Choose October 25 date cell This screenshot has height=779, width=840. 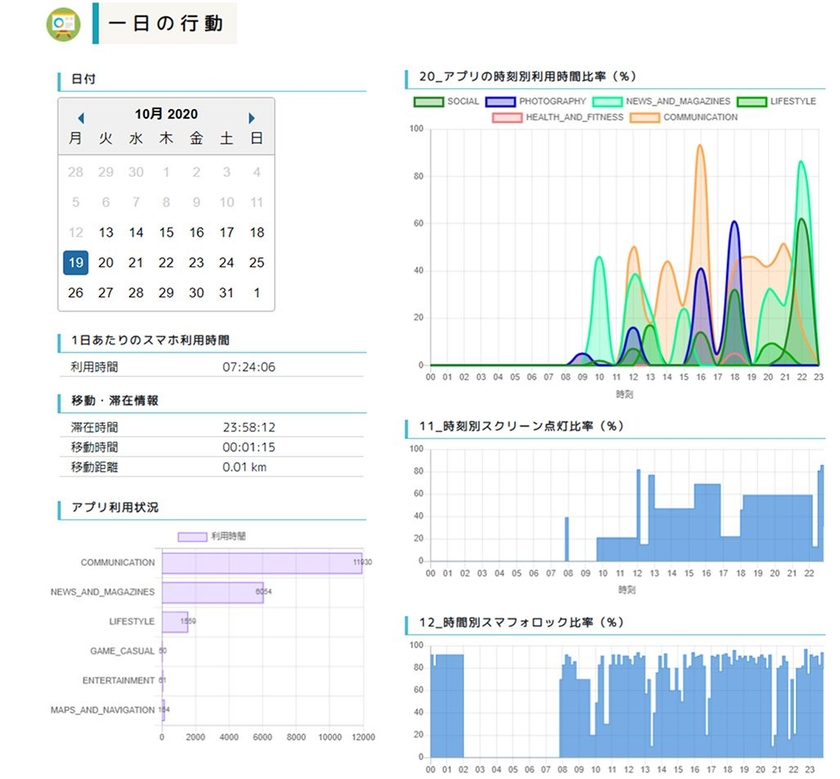pos(257,263)
